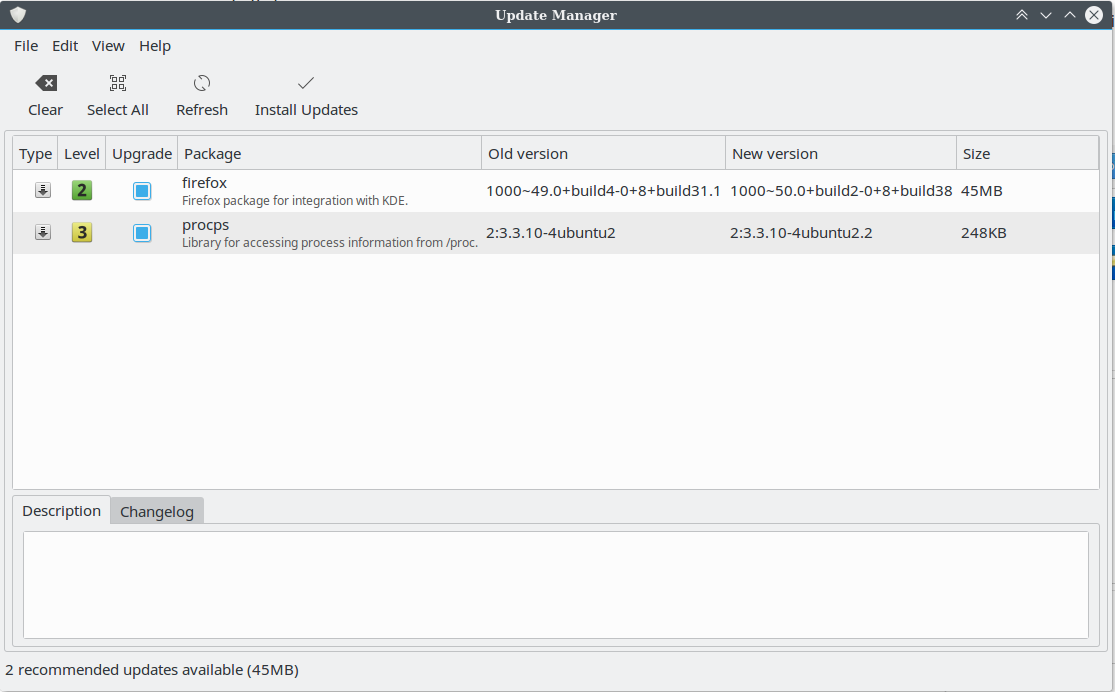The width and height of the screenshot is (1115, 692).
Task: Open the Help menu
Action: [x=155, y=46]
